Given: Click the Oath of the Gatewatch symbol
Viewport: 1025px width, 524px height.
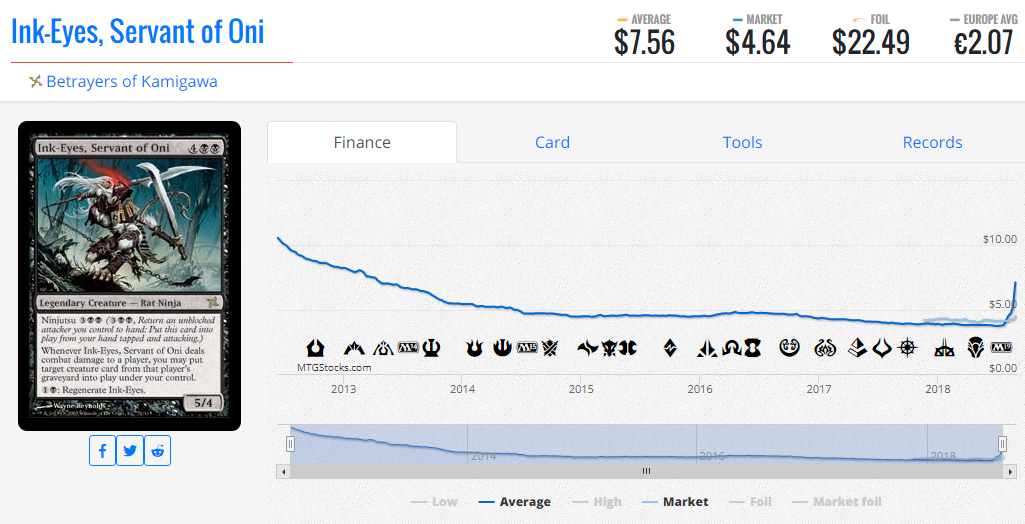Looking at the screenshot, I should tap(708, 348).
